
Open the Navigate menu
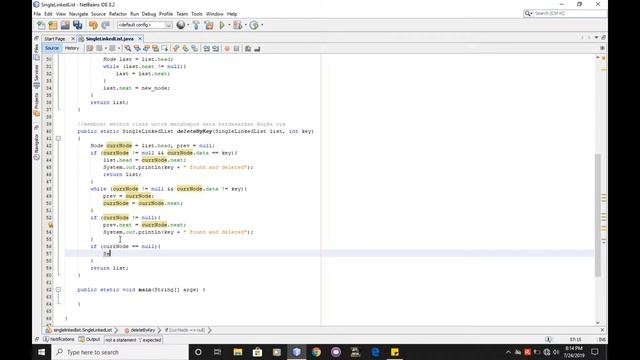78,14
